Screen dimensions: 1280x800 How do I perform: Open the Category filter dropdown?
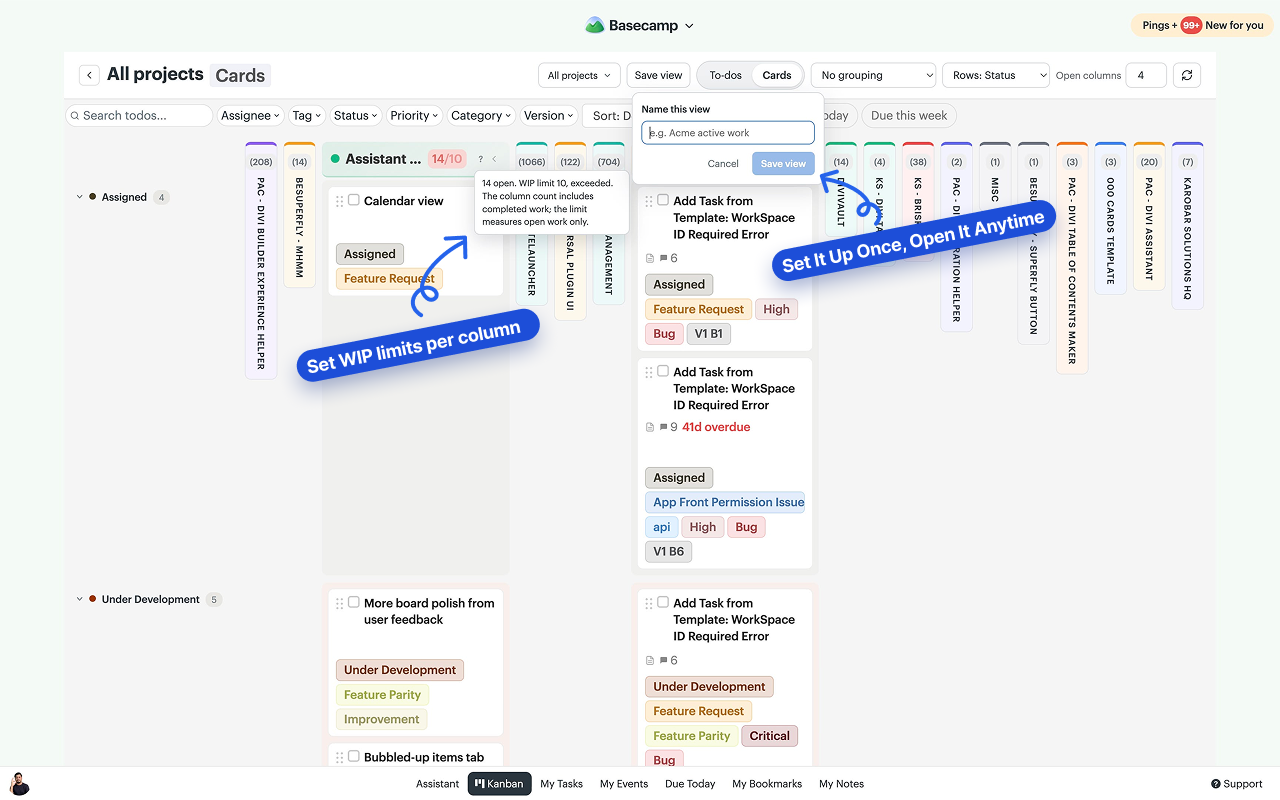(481, 116)
